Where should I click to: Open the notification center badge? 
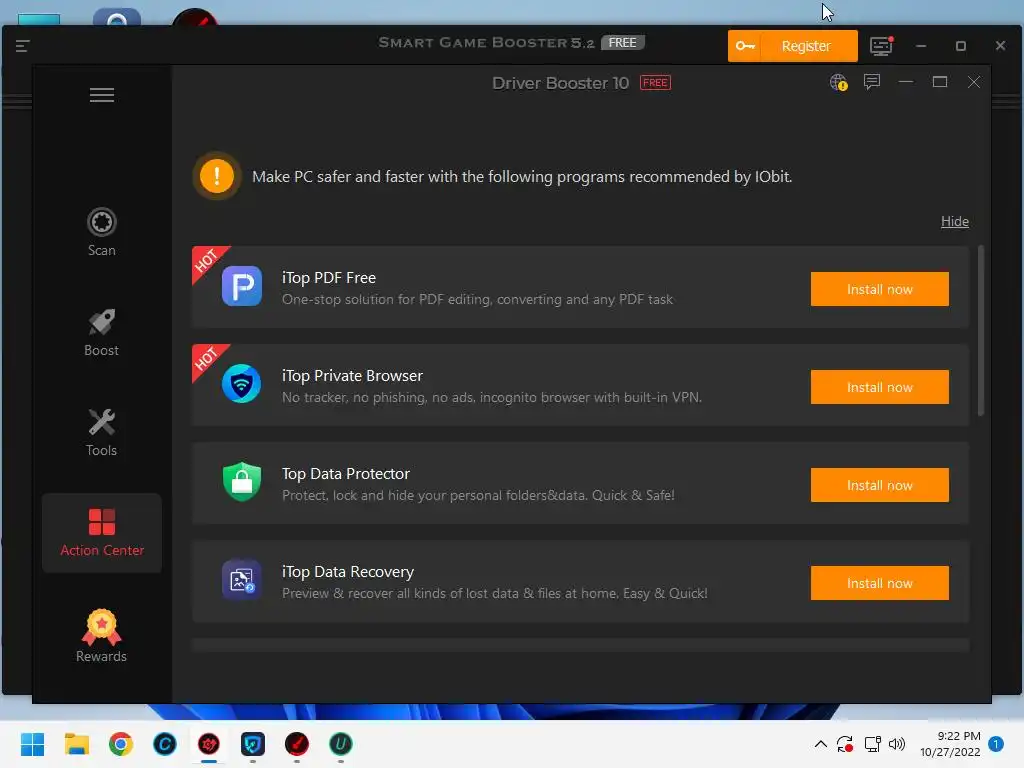pyautogui.click(x=996, y=744)
